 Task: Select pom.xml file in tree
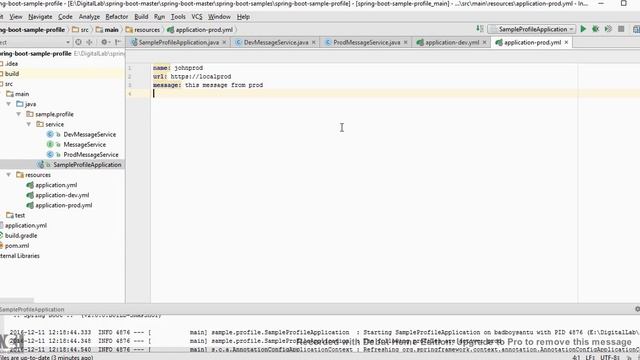click(16, 246)
